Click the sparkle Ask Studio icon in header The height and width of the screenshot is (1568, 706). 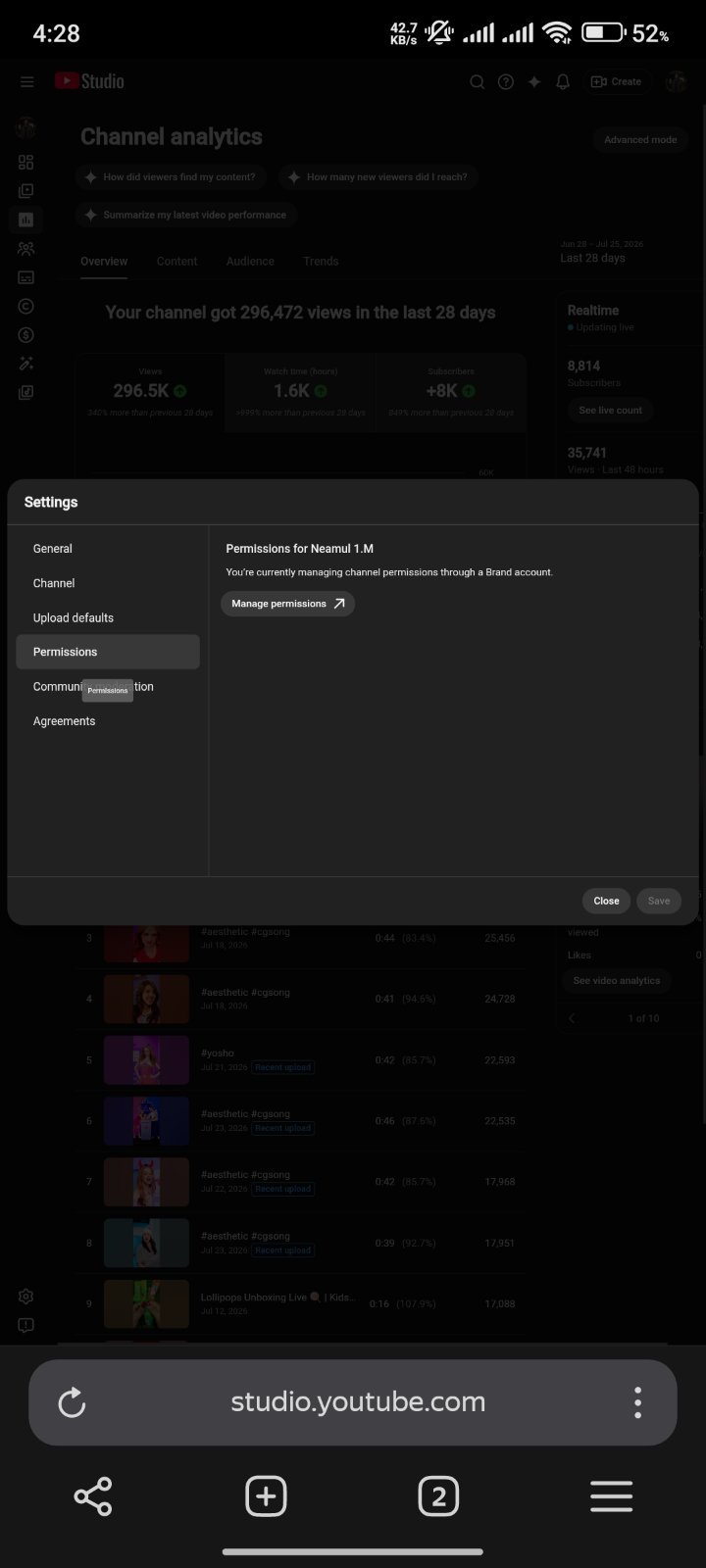(534, 82)
